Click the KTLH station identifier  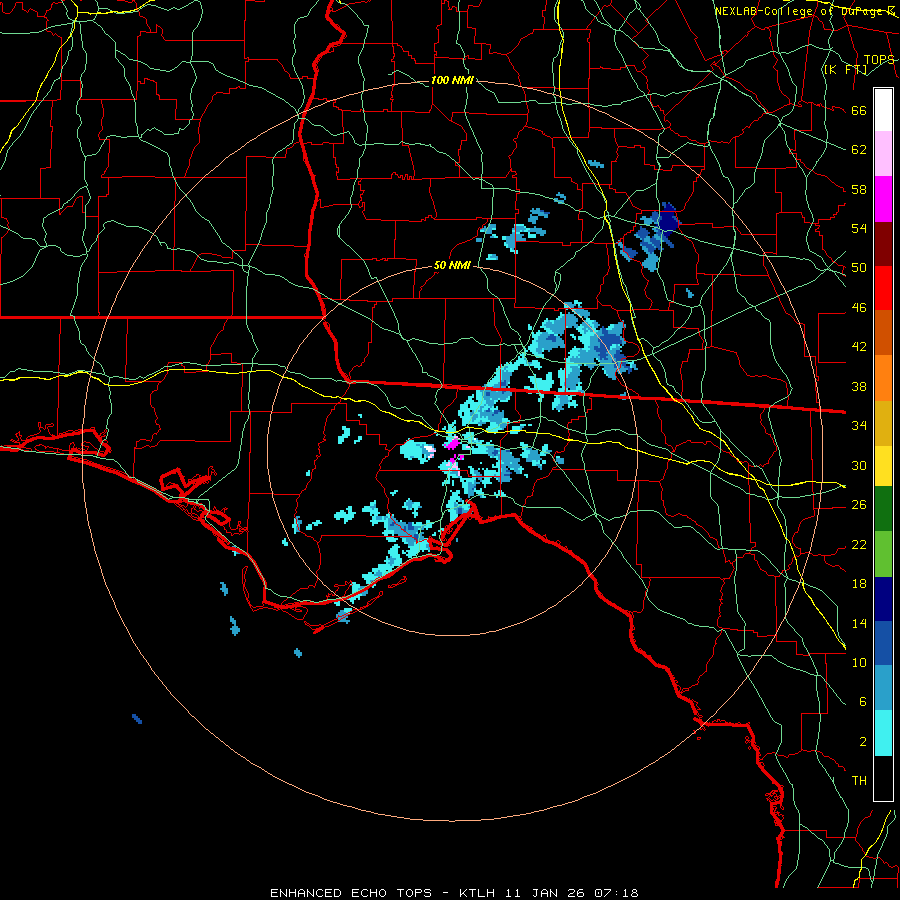479,893
